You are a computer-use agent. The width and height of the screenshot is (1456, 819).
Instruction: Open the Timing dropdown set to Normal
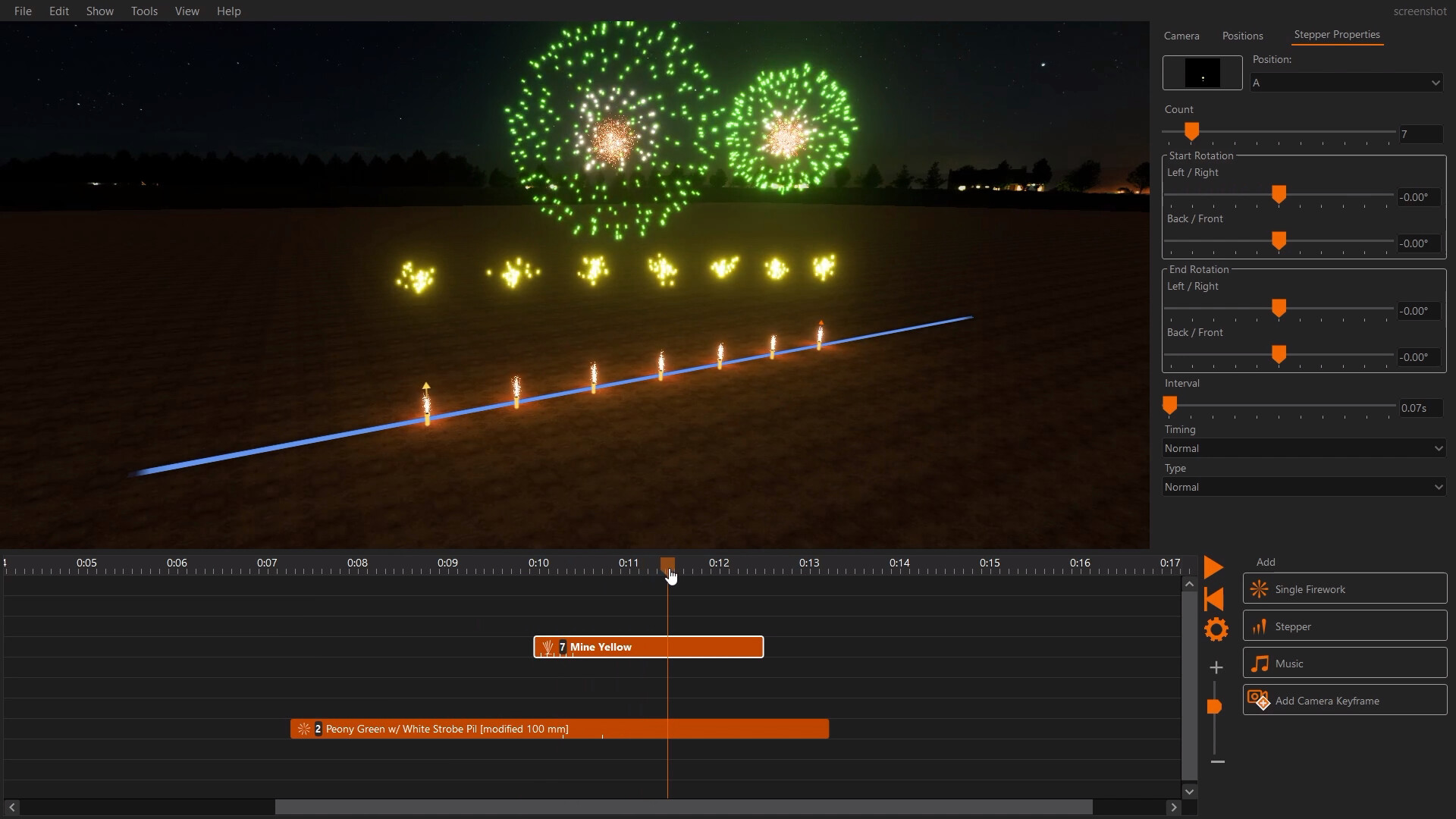(1302, 447)
